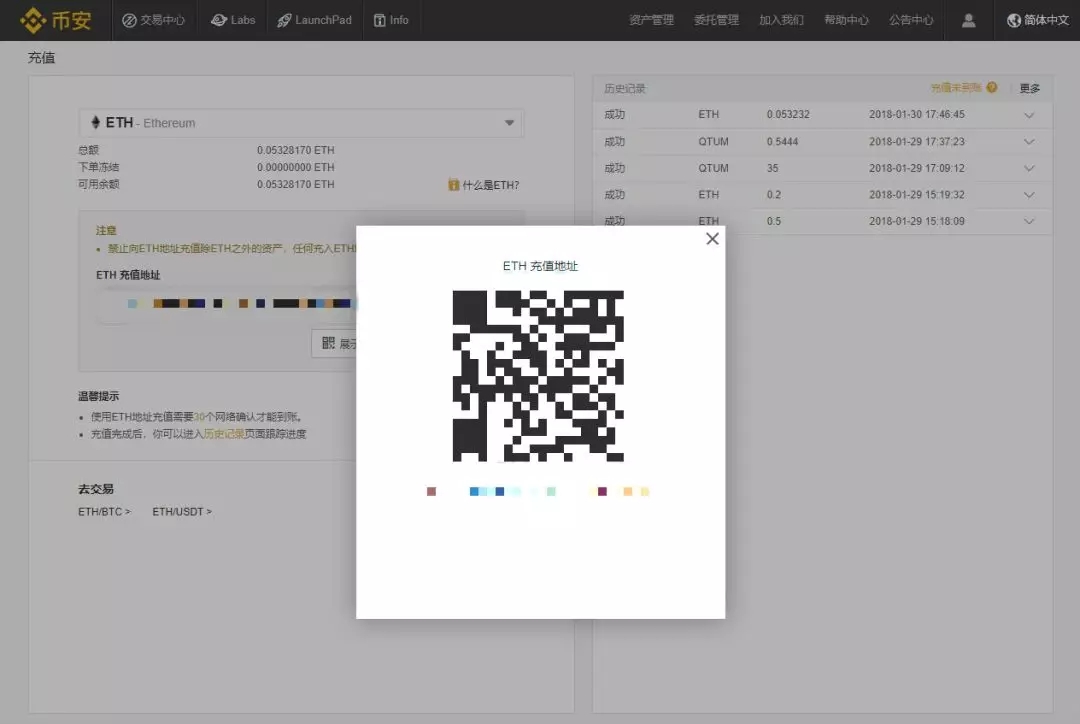
Task: Open 公告中心 from the top bar
Action: [x=911, y=21]
